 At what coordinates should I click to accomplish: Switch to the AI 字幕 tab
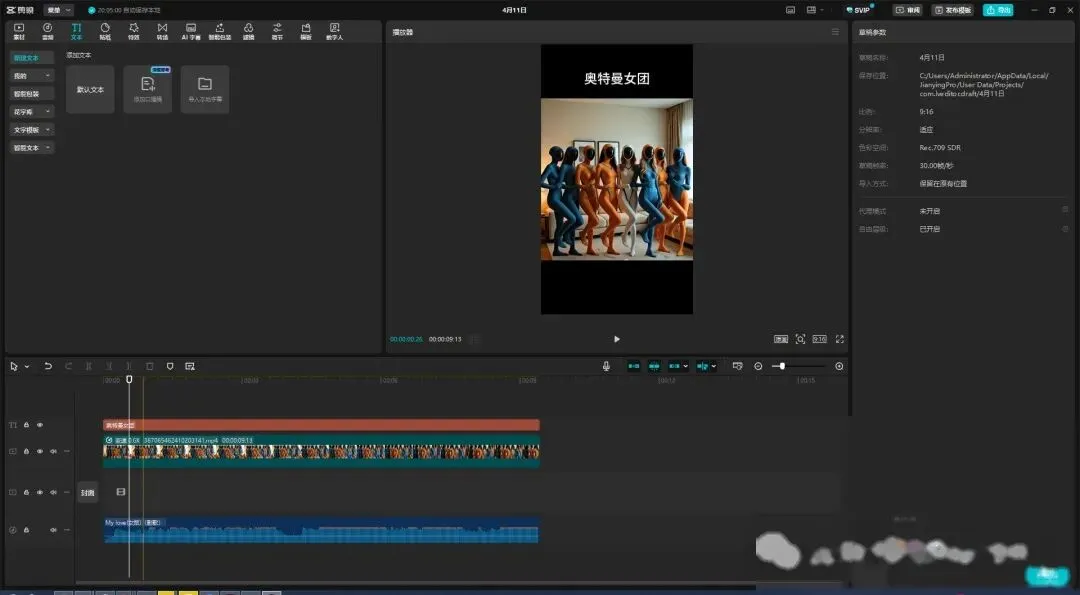(191, 31)
